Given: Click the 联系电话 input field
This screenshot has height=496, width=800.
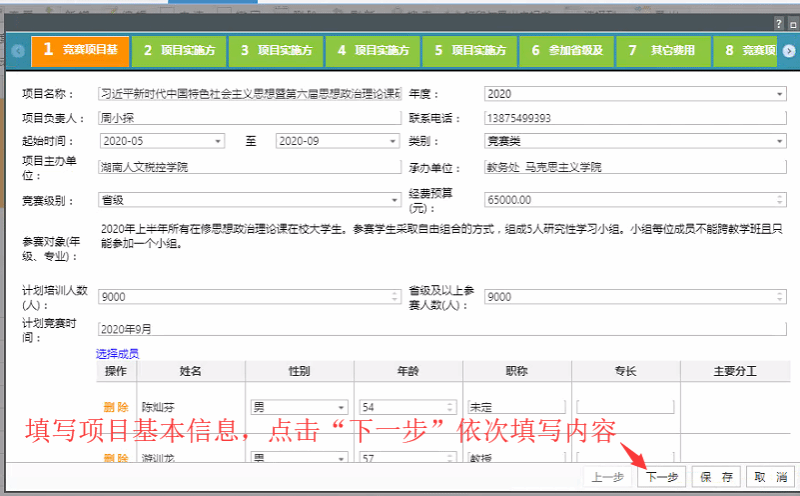Looking at the screenshot, I should 634,118.
